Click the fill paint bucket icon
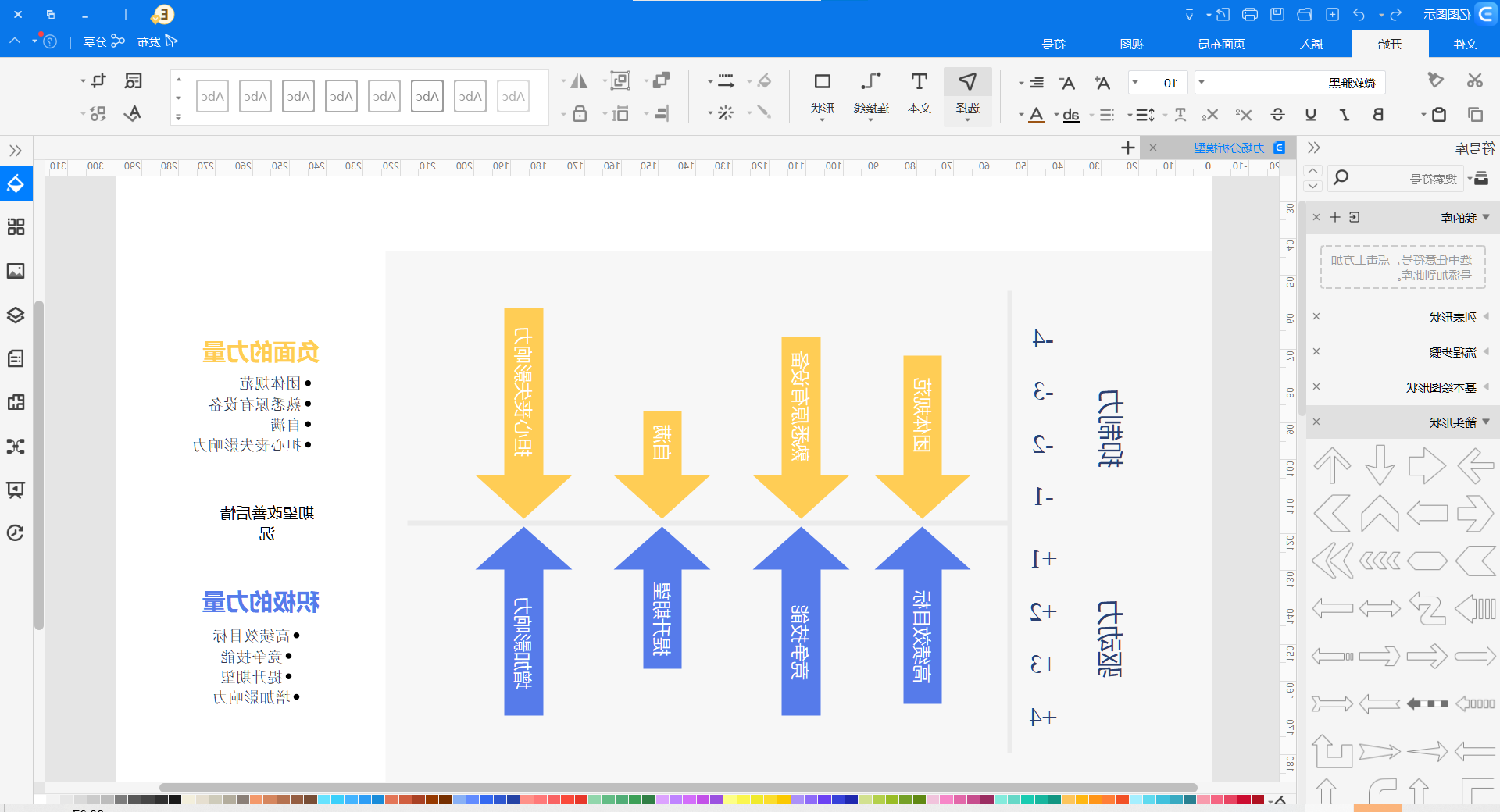1500x812 pixels. [764, 80]
